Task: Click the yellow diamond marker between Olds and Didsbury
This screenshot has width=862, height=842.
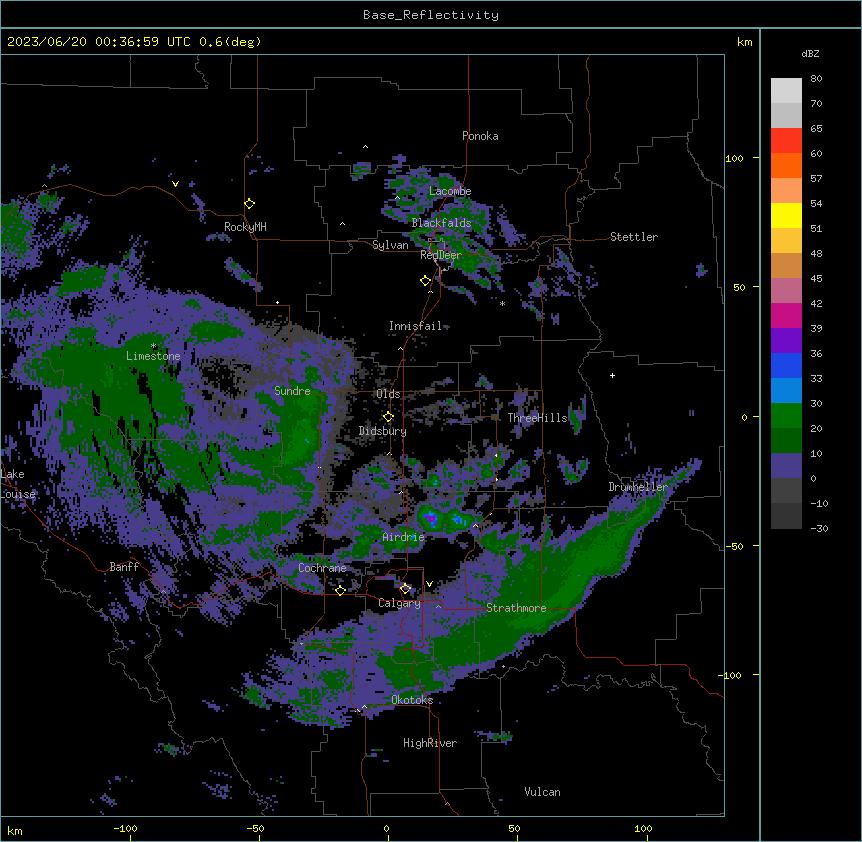Action: point(388,417)
